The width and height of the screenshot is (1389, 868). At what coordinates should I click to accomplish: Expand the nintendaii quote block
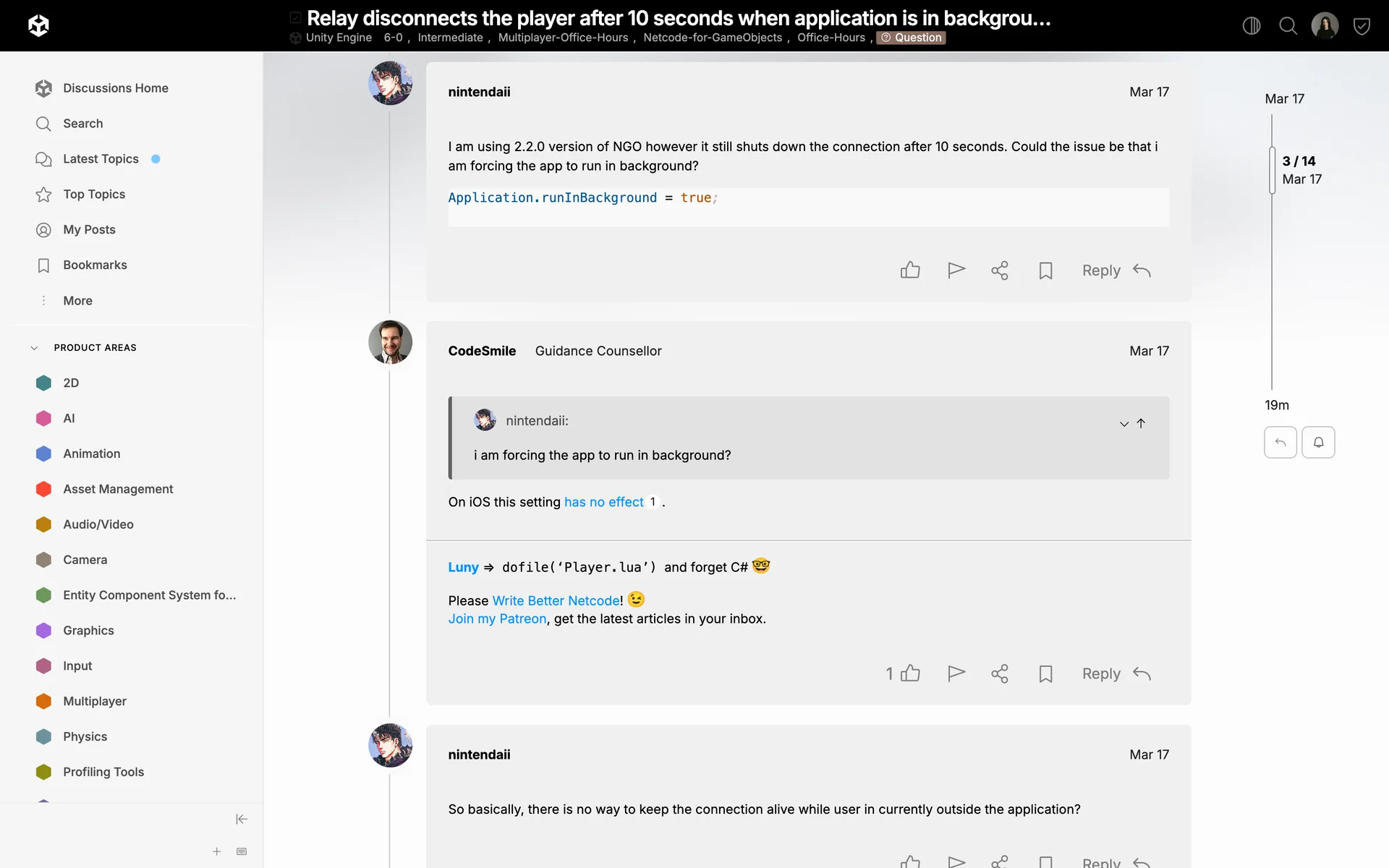click(x=1123, y=424)
